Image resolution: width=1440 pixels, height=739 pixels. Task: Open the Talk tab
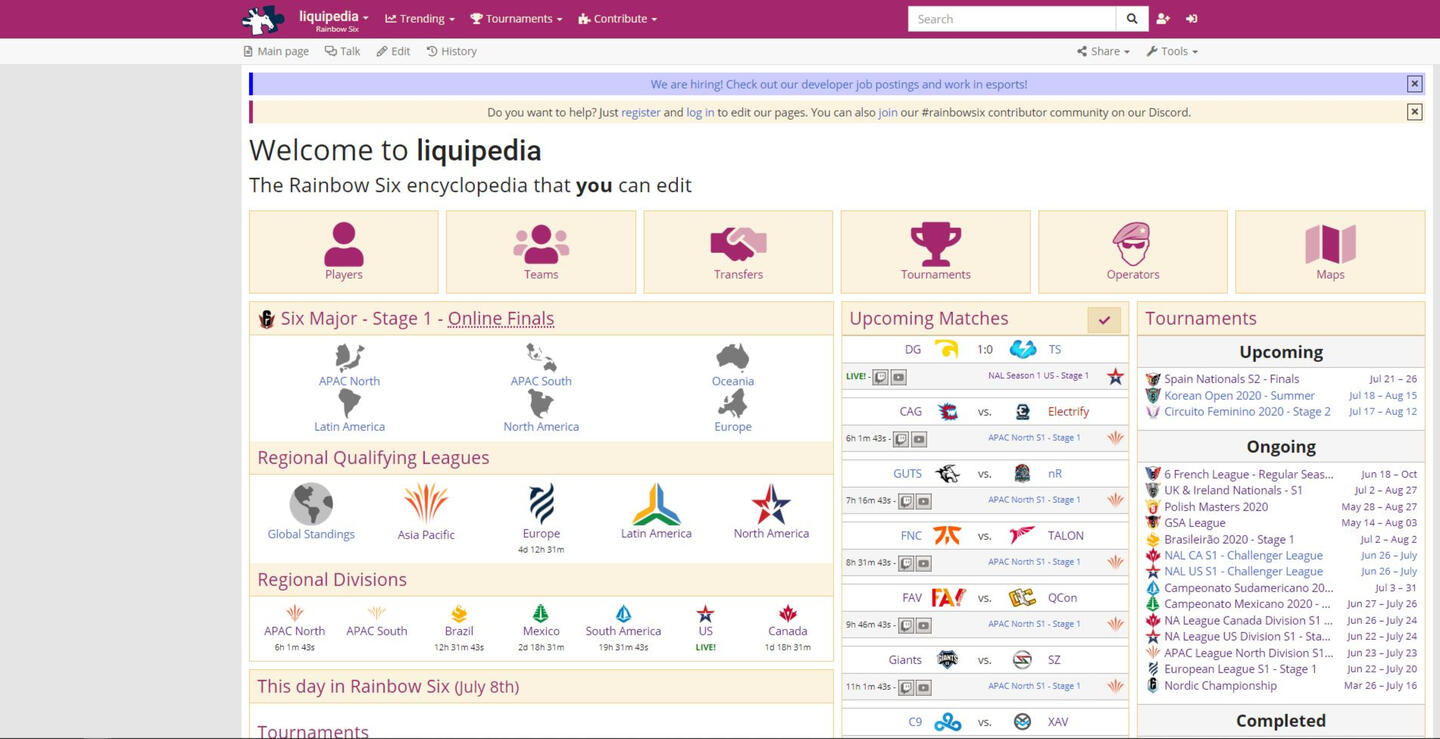(x=342, y=51)
